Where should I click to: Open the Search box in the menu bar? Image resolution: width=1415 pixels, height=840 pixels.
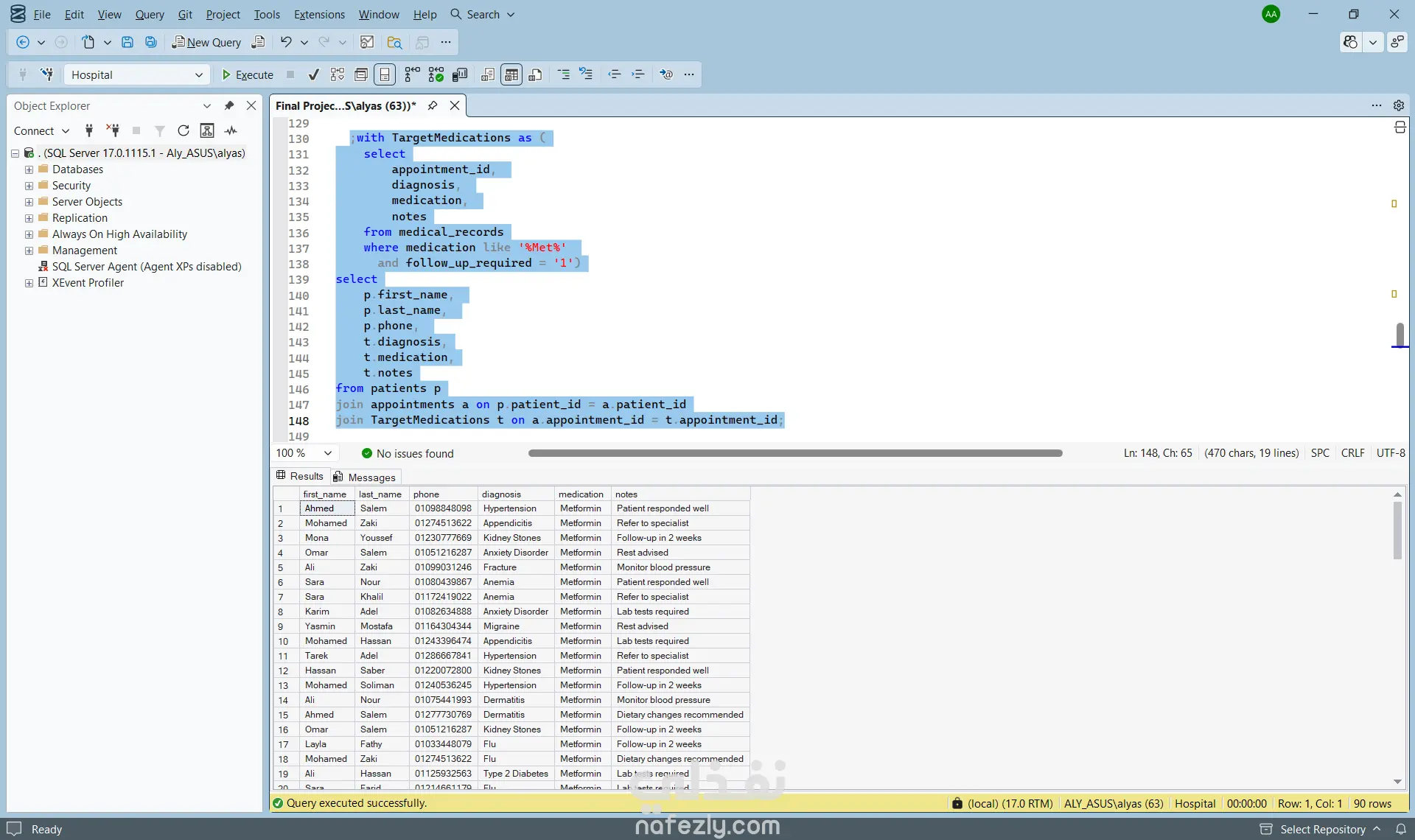(x=483, y=14)
